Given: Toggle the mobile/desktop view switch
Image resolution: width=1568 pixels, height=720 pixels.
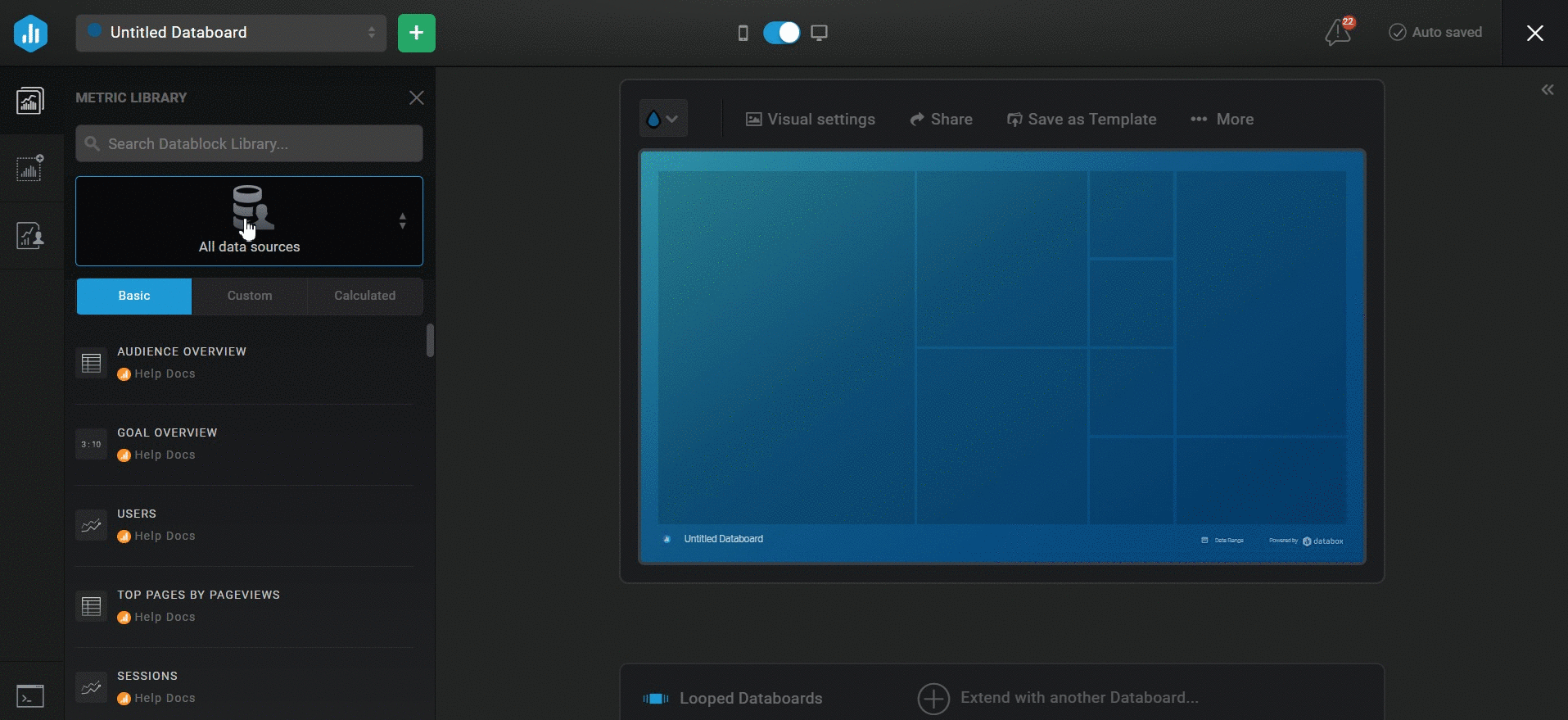Looking at the screenshot, I should [781, 33].
